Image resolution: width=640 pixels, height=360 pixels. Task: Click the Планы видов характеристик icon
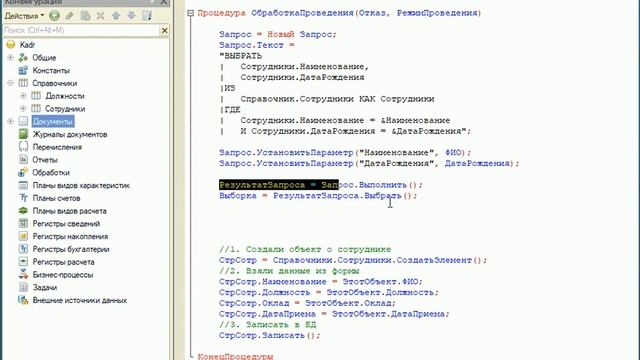[x=23, y=185]
